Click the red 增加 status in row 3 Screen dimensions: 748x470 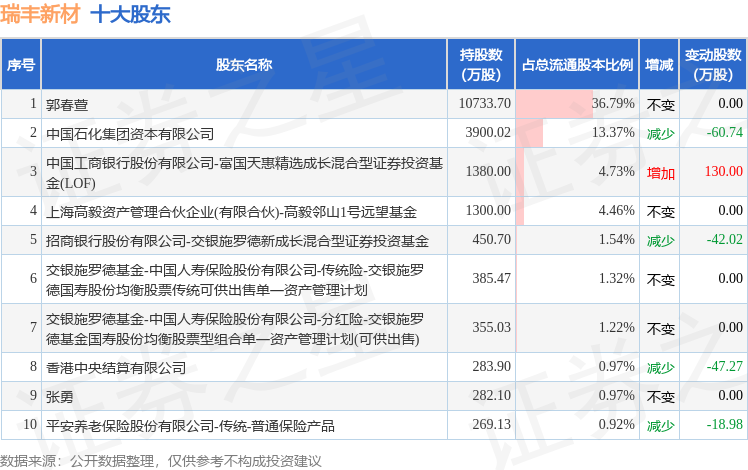click(x=661, y=173)
